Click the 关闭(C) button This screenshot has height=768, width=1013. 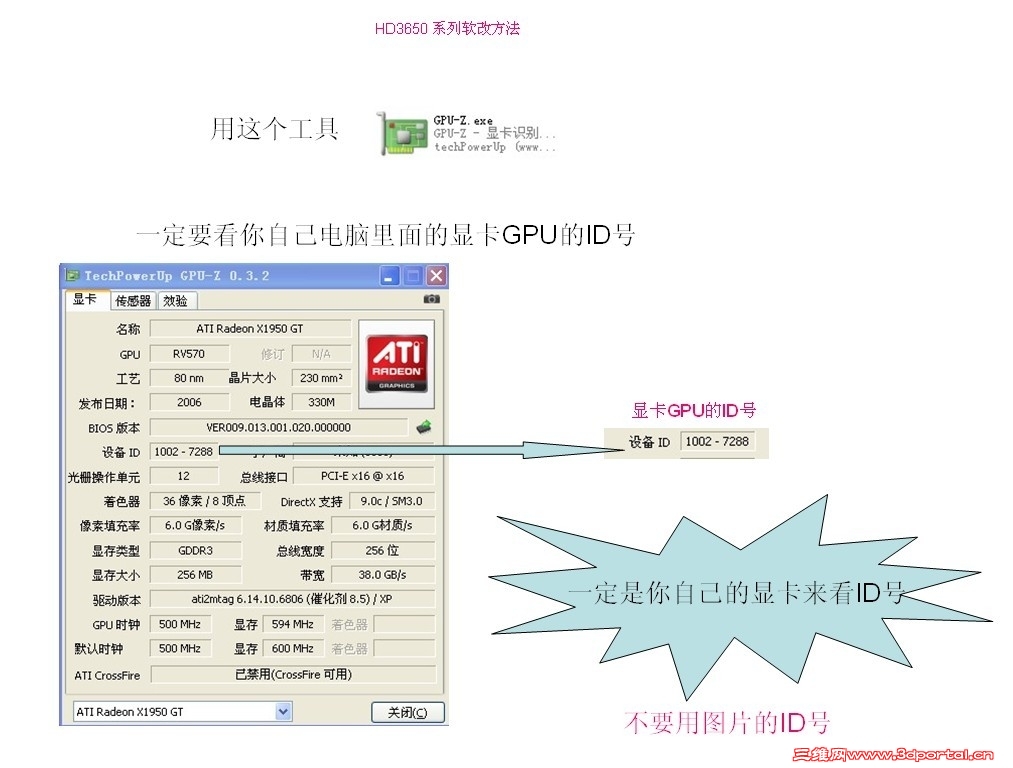pos(408,712)
